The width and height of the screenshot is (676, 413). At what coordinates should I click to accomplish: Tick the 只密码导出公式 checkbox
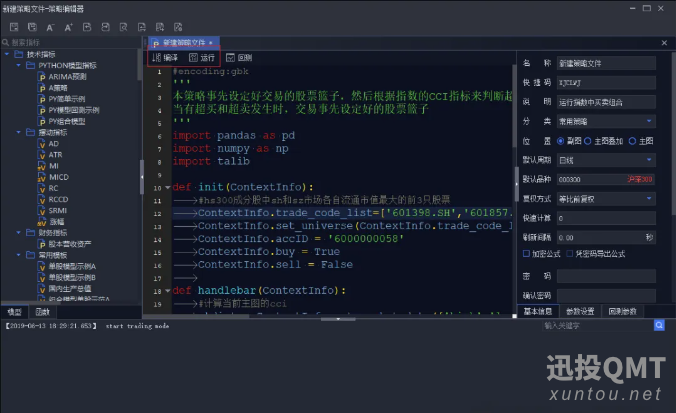[570, 254]
